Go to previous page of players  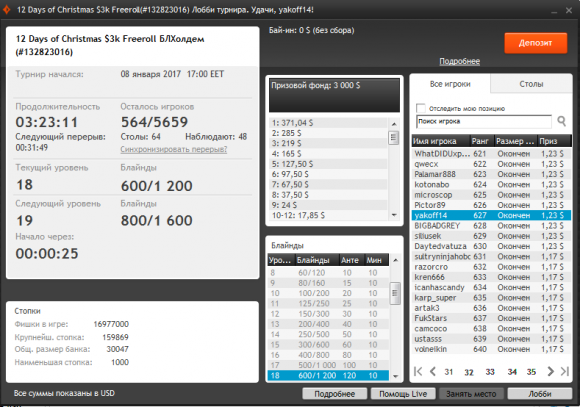[432, 371]
